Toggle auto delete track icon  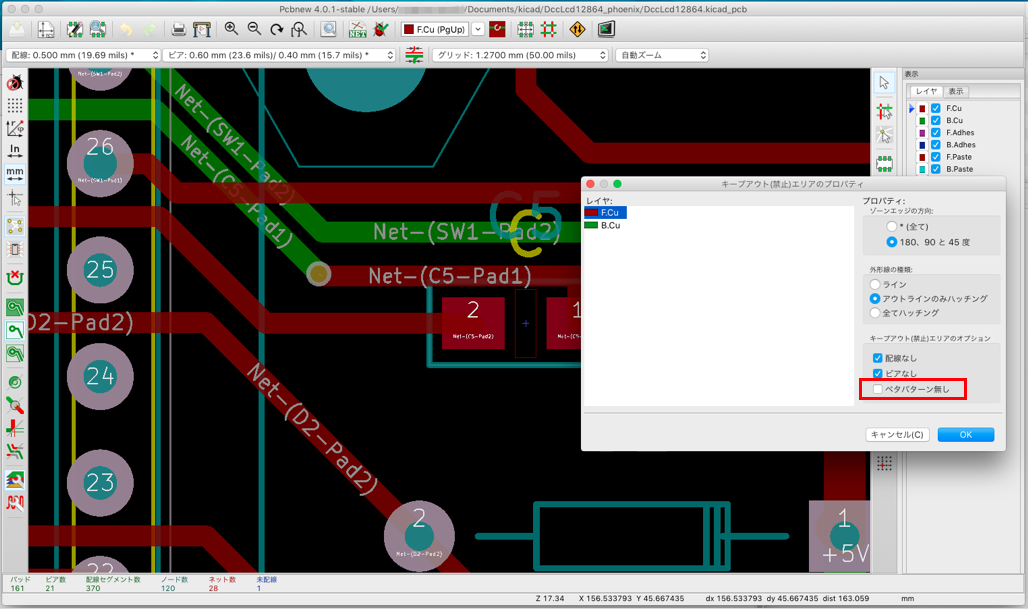coord(14,277)
